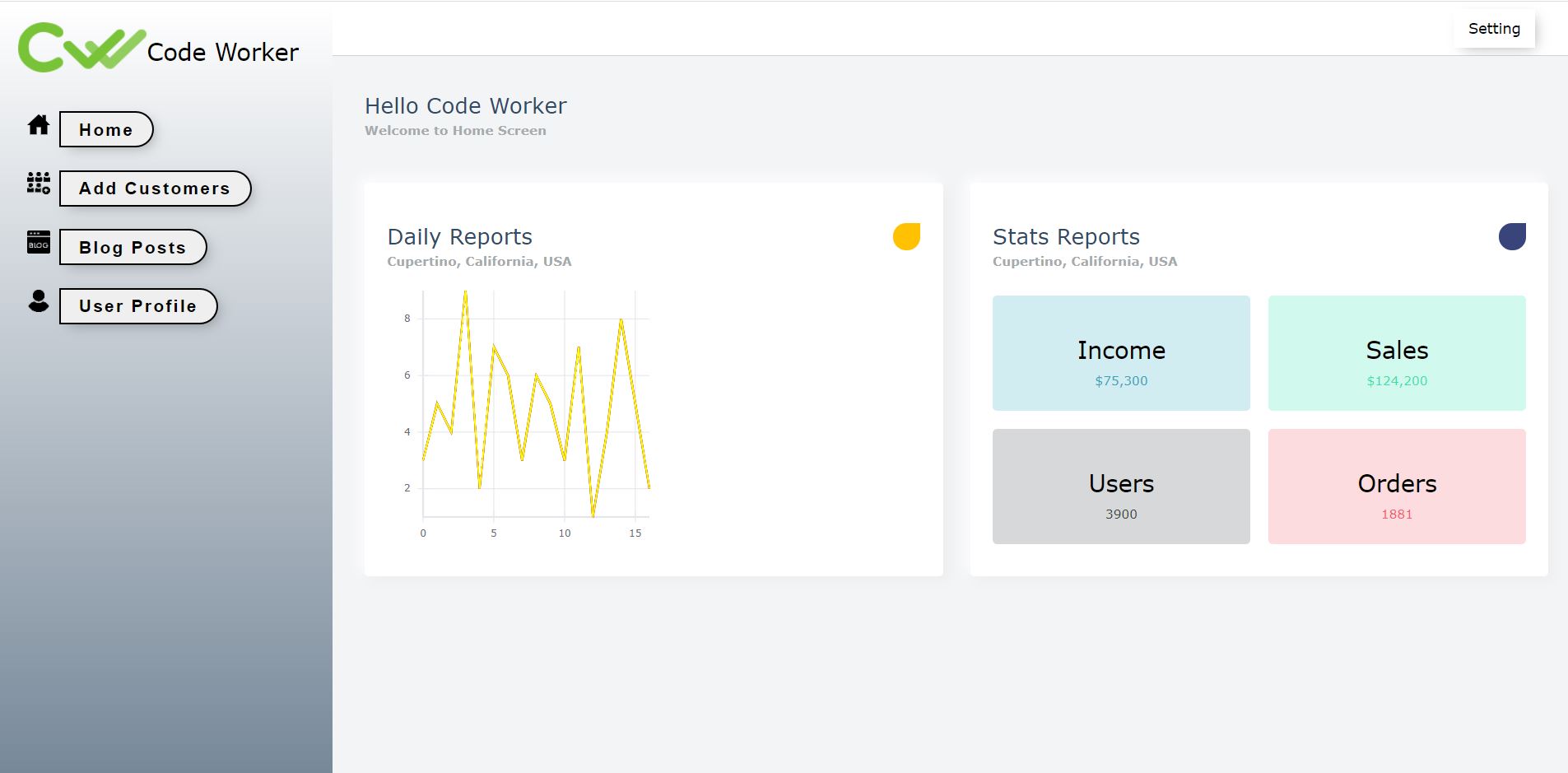Open the Home menu item
The height and width of the screenshot is (773, 1568).
point(106,129)
